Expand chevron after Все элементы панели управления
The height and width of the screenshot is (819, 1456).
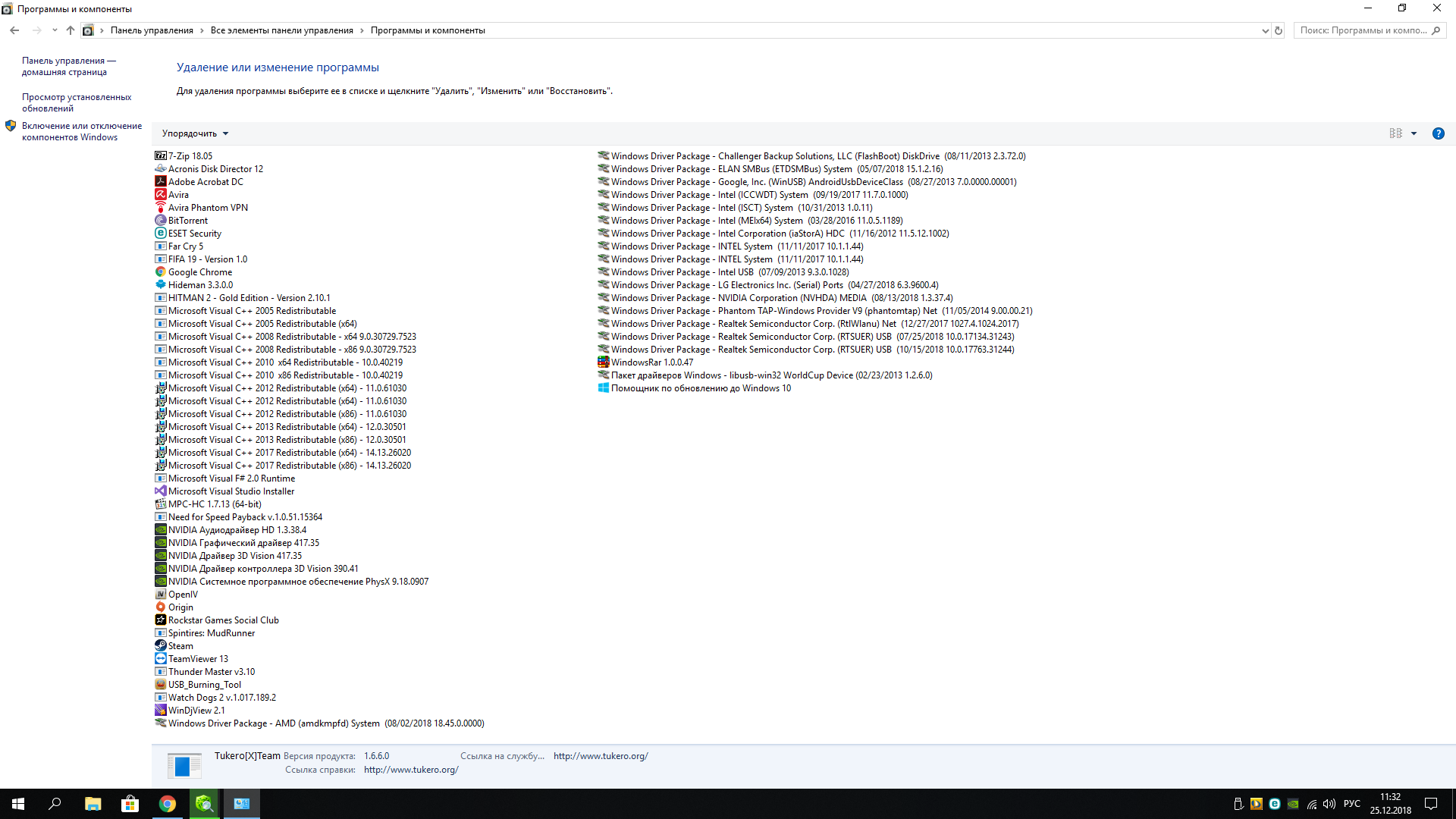pyautogui.click(x=362, y=30)
